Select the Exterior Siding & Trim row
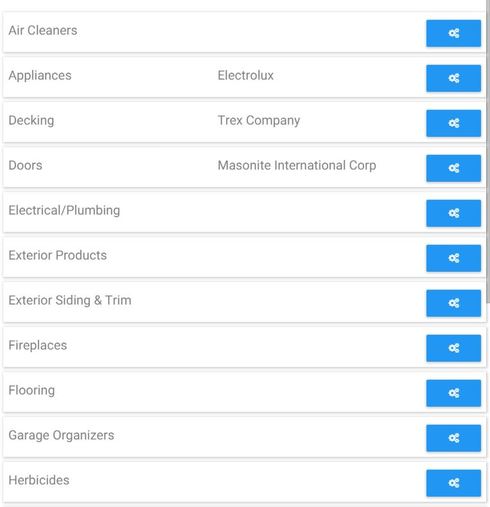 [244, 302]
